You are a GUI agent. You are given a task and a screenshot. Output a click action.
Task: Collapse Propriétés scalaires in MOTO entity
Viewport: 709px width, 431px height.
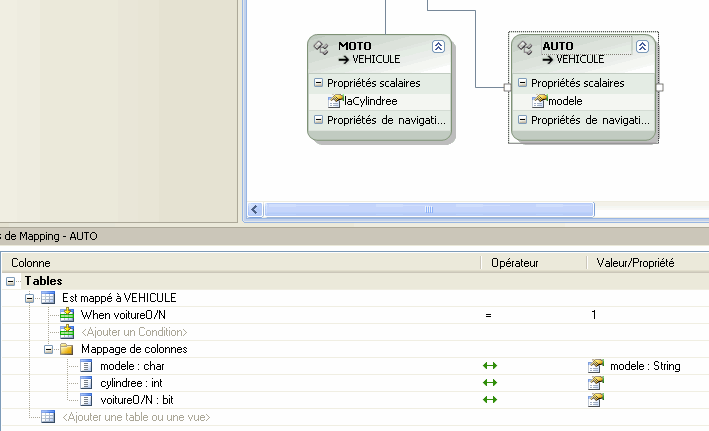(318, 83)
